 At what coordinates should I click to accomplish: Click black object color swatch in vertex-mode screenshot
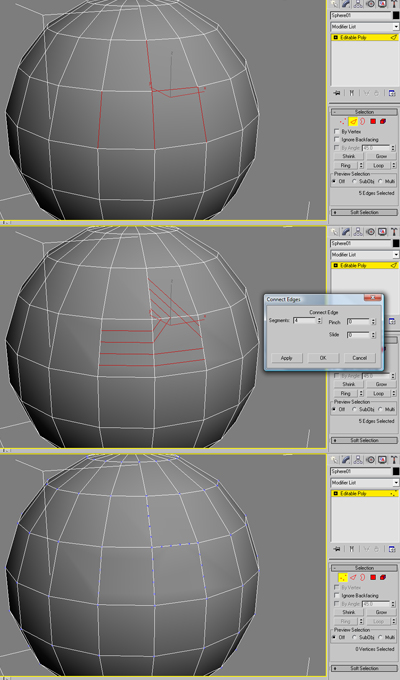tap(396, 471)
